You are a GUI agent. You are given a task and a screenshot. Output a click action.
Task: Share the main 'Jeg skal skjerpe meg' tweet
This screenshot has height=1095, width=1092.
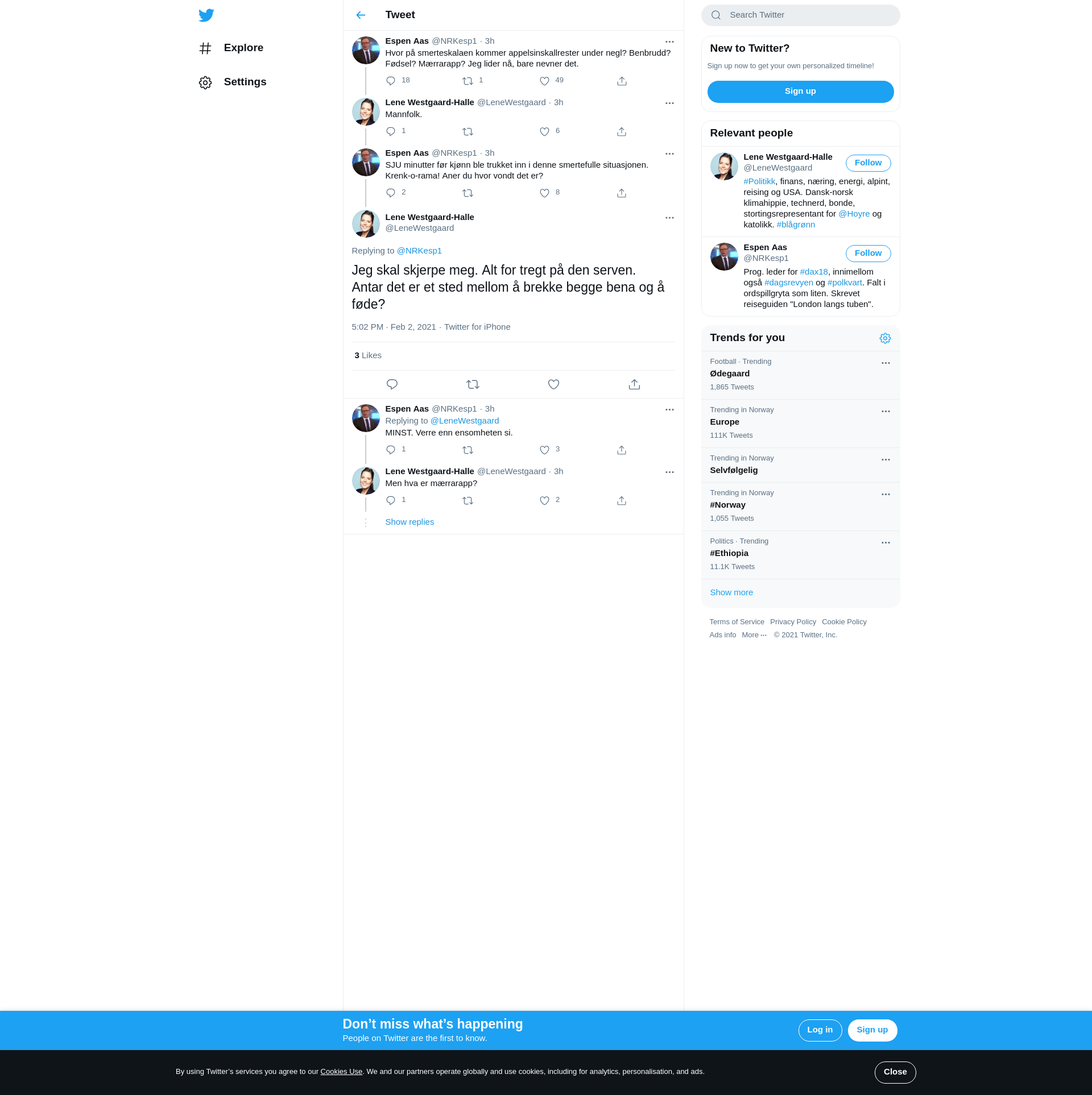tap(634, 384)
